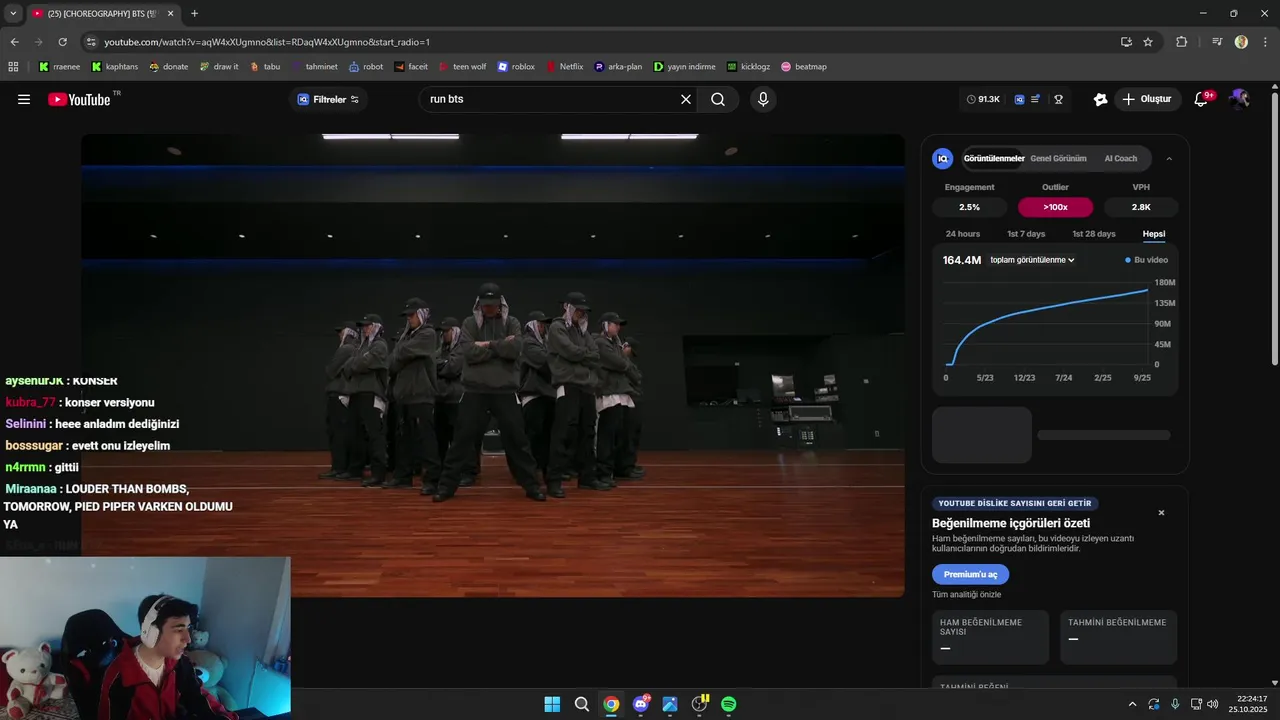Click the views growth line chart
Image resolution: width=1280 pixels, height=720 pixels.
(1047, 326)
